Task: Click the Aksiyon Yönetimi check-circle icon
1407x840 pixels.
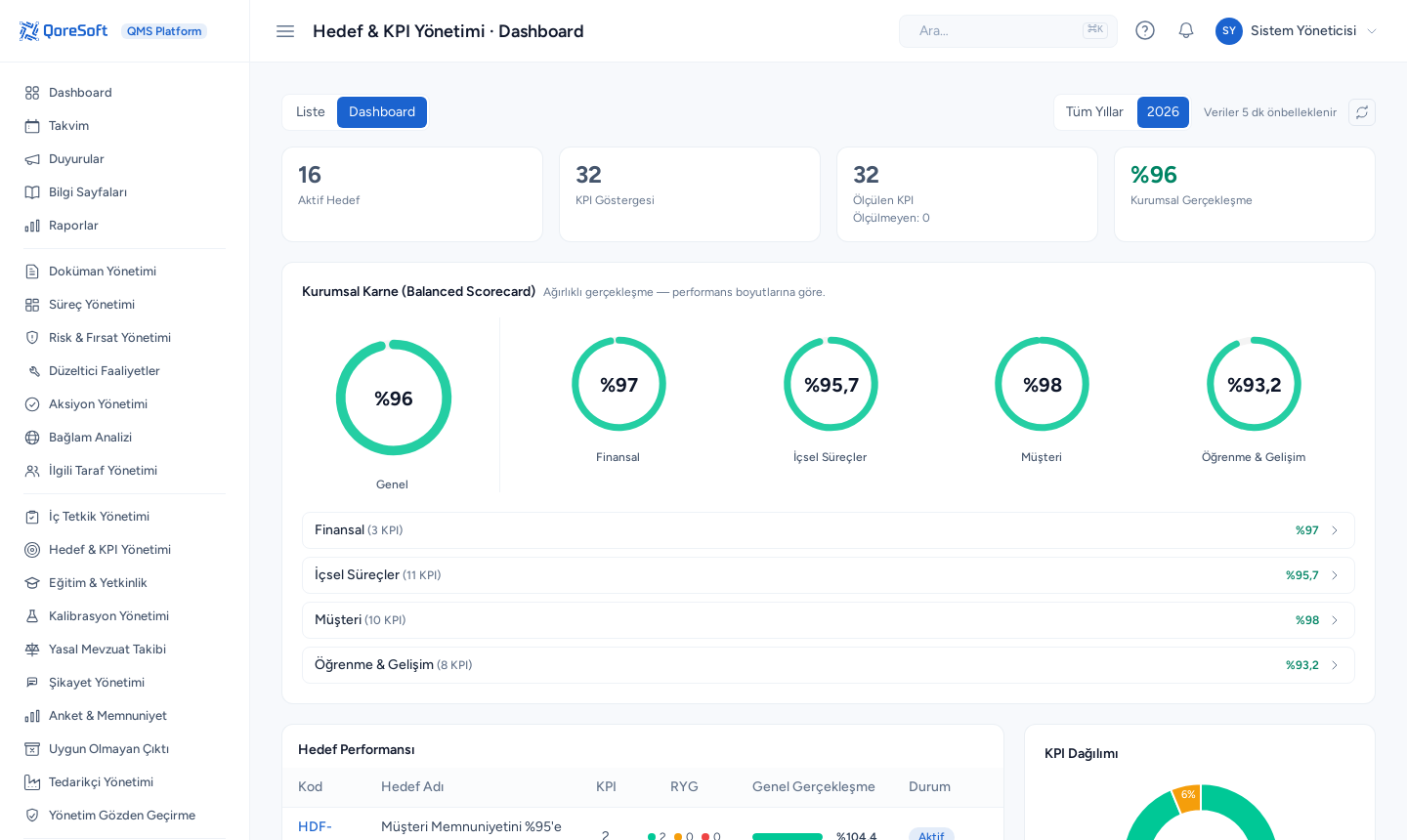Action: click(32, 404)
